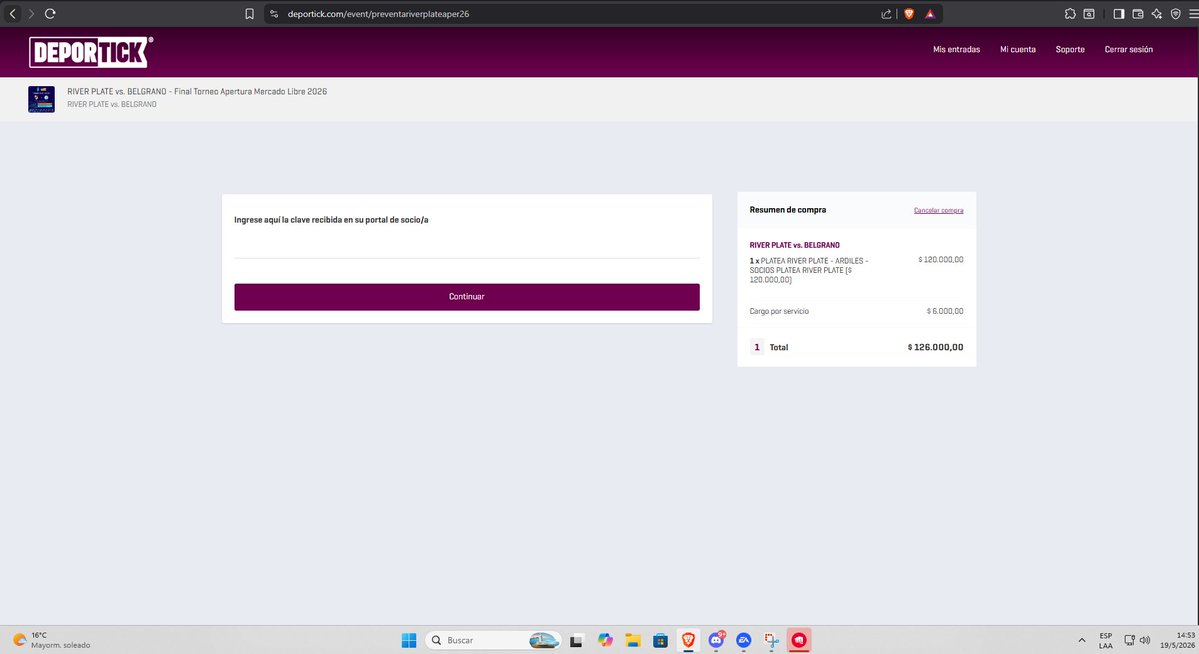Reload the page with the refresh icon
The height and width of the screenshot is (654, 1199).
(x=50, y=14)
